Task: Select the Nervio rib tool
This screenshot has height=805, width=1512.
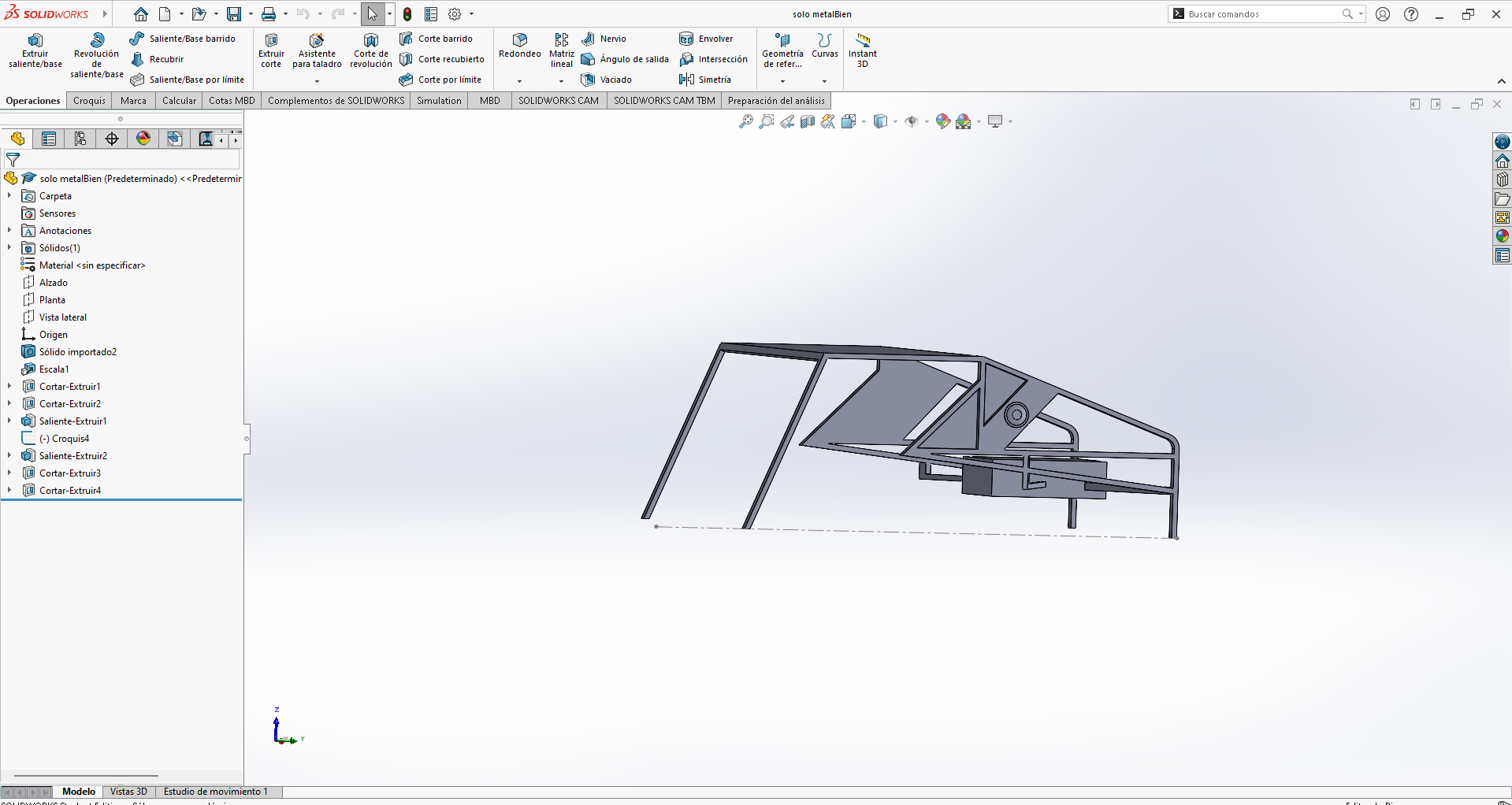Action: tap(604, 39)
